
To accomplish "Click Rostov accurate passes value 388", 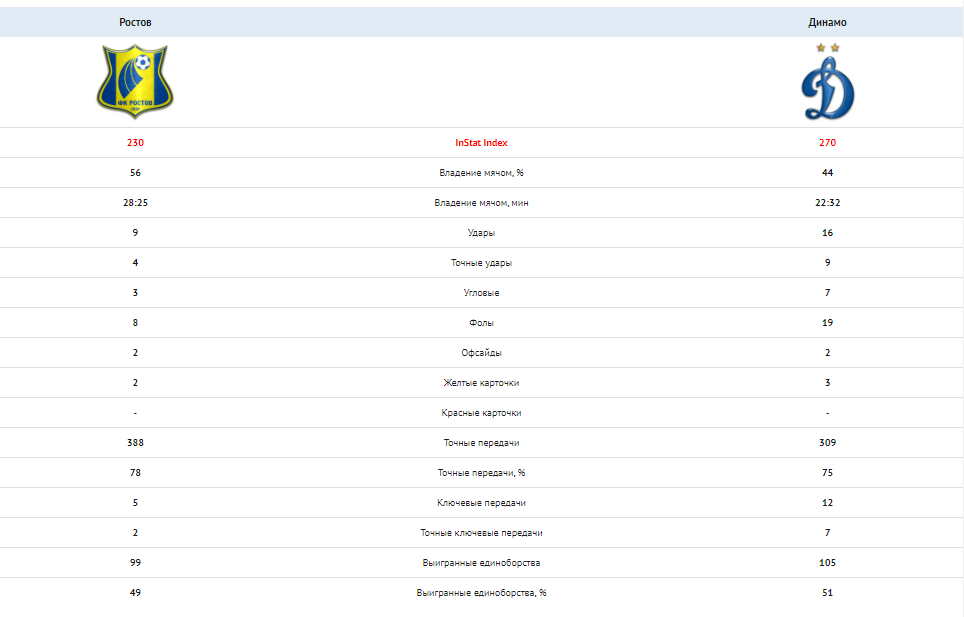I will click(x=135, y=443).
